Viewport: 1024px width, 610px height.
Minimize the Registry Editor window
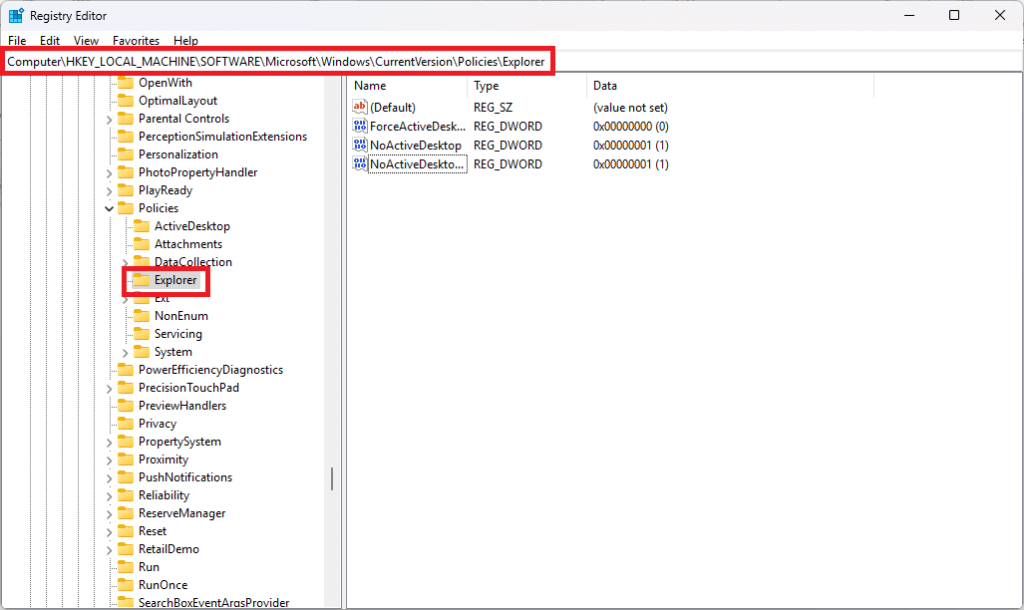tap(909, 15)
